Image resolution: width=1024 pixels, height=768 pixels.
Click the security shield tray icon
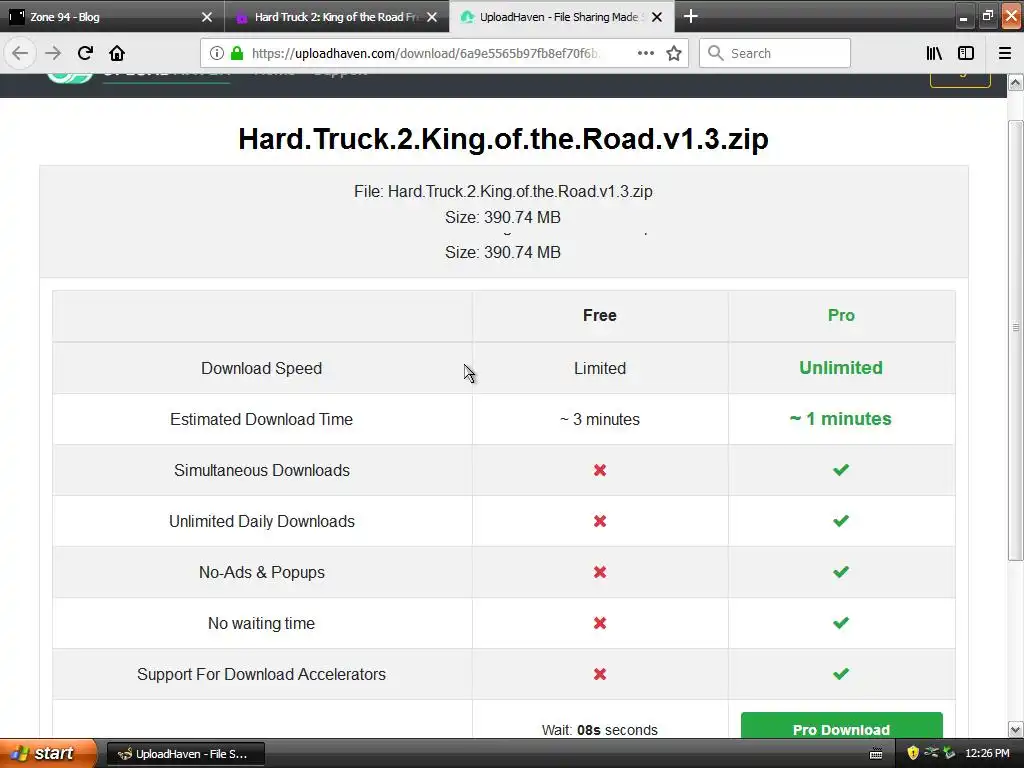pyautogui.click(x=913, y=753)
